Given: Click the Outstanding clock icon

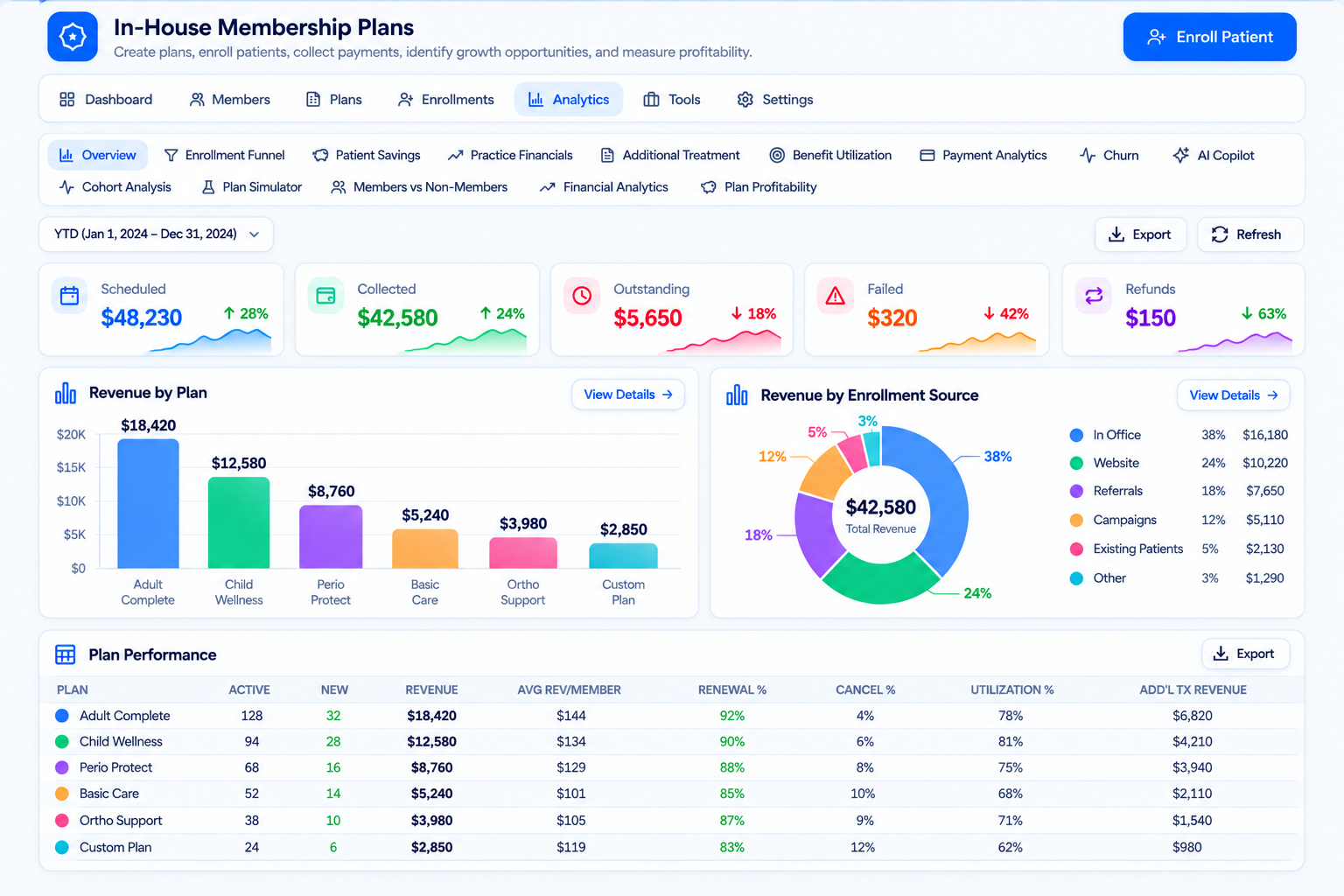Looking at the screenshot, I should pyautogui.click(x=582, y=296).
